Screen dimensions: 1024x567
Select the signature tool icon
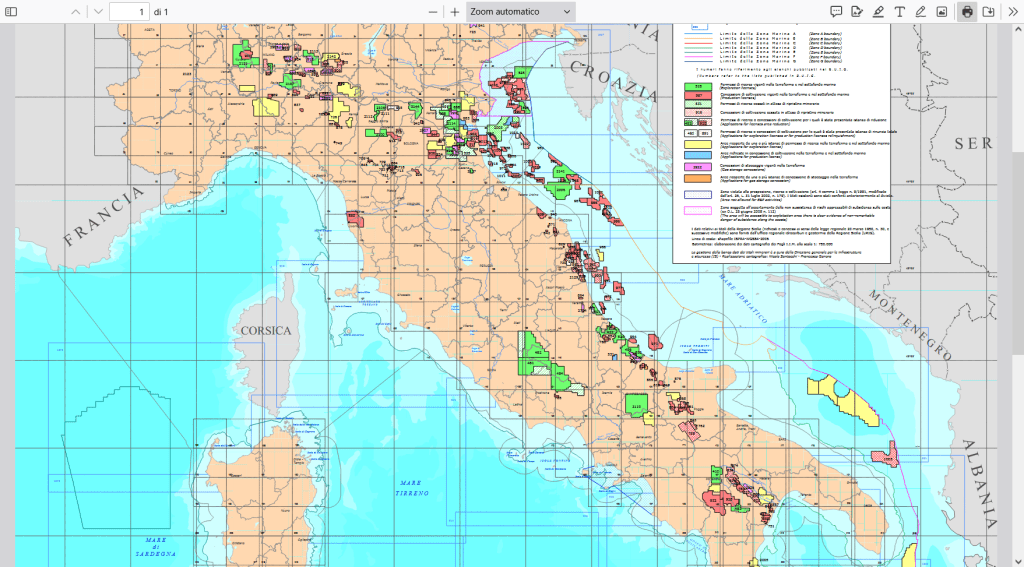(x=857, y=12)
